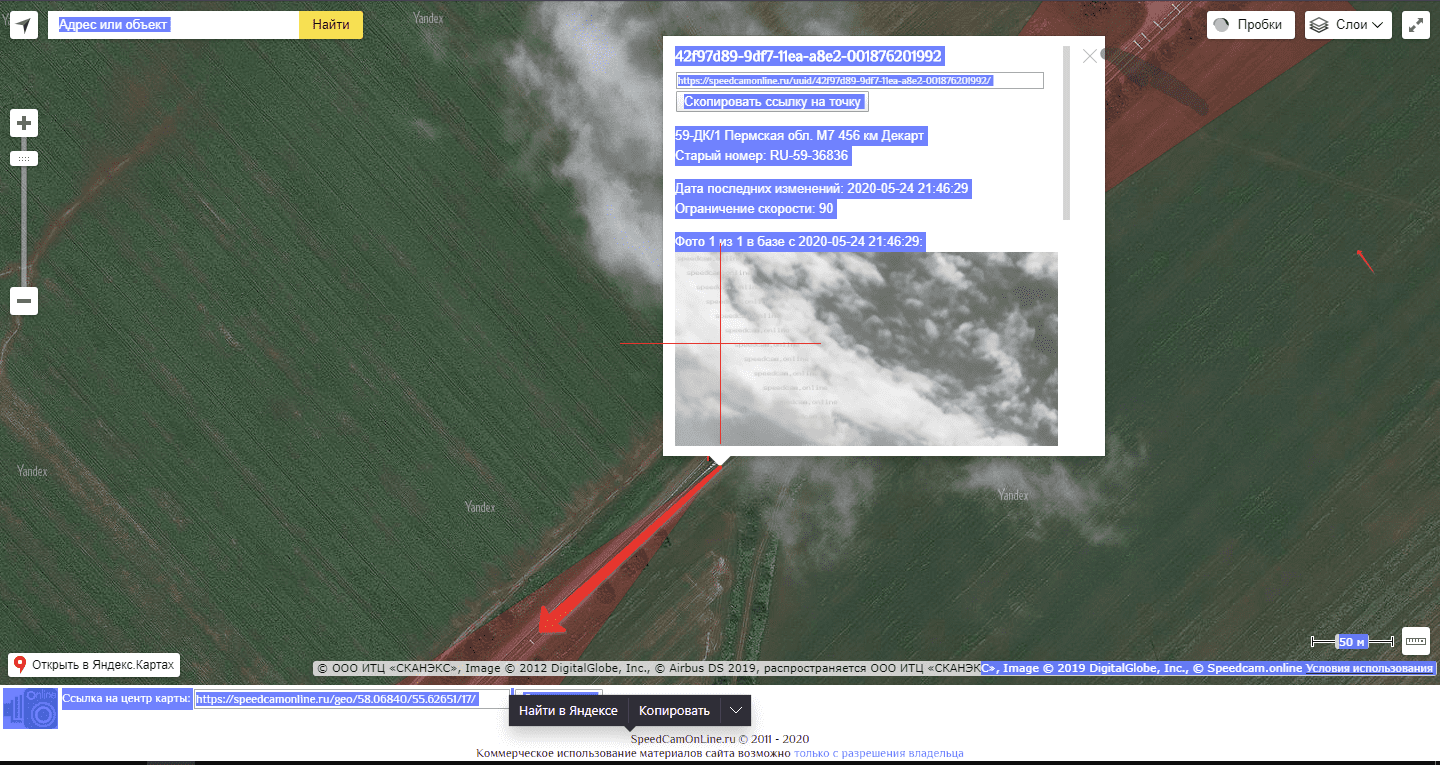Close the camera info balloon

click(1090, 56)
